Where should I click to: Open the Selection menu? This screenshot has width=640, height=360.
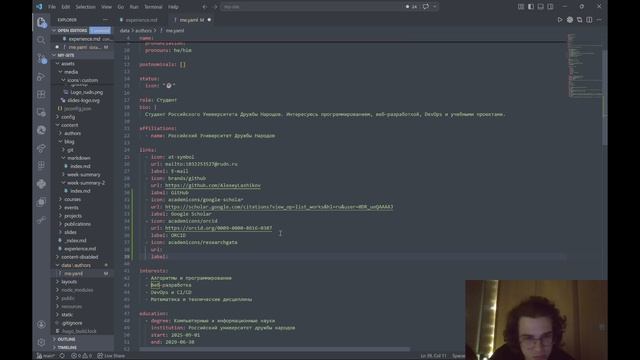point(85,7)
